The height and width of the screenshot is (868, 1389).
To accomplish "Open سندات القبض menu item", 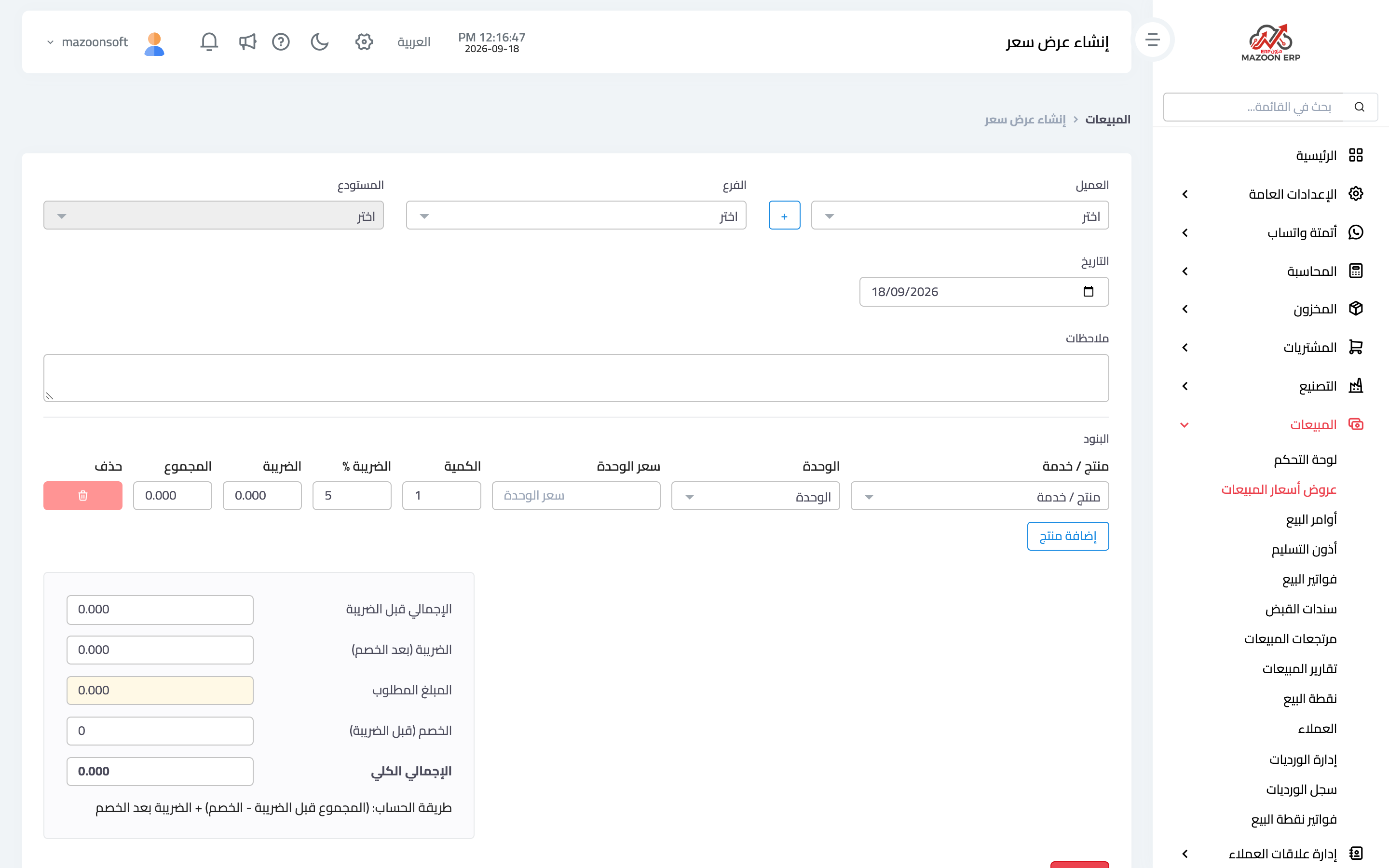I will [x=1301, y=609].
